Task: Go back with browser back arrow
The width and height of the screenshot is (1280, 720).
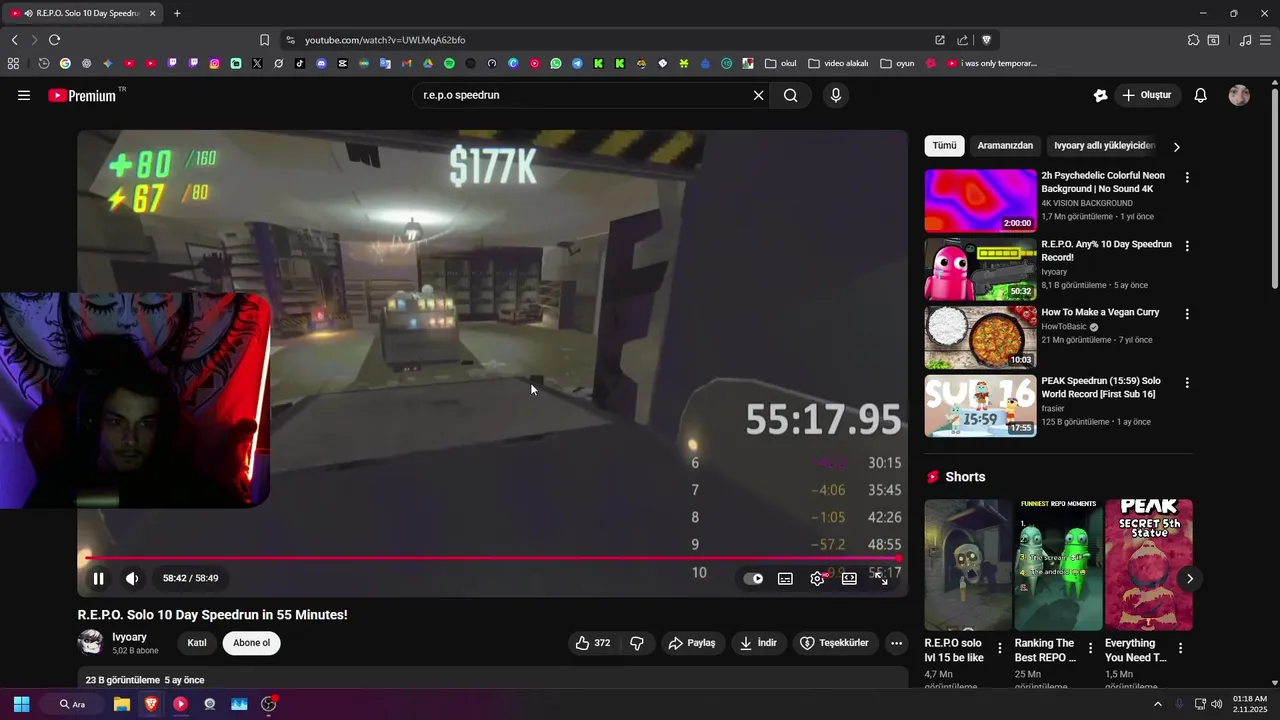Action: (x=14, y=40)
